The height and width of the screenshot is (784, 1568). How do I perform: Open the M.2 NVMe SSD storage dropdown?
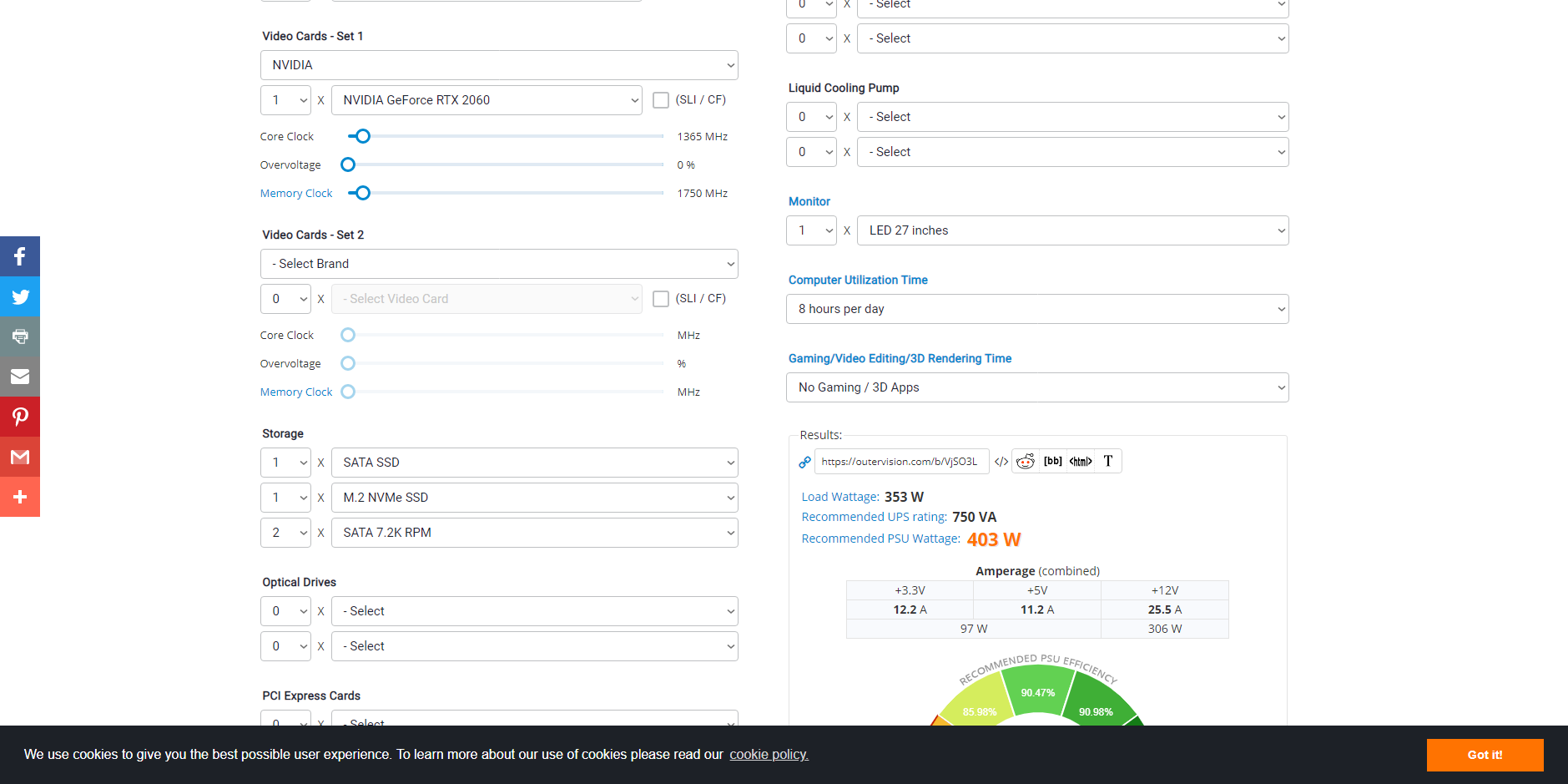coord(535,498)
